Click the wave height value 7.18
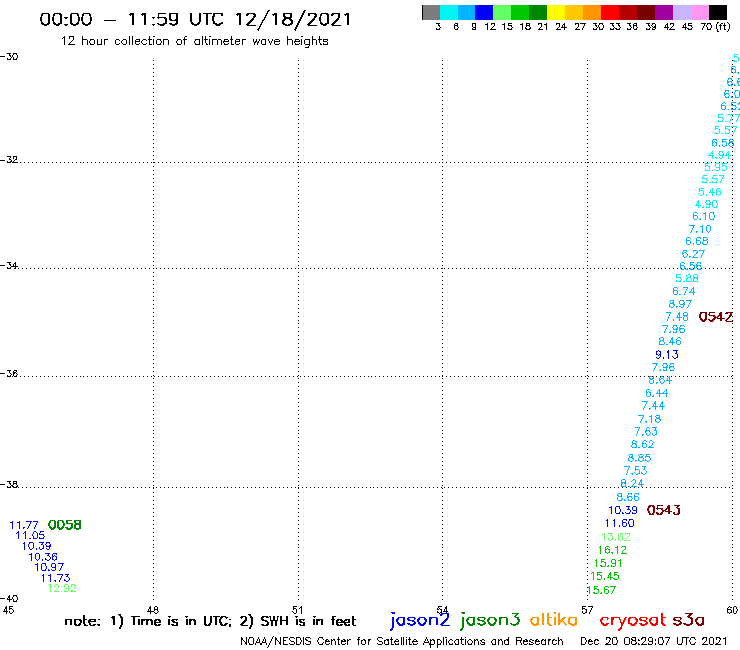Screen dimensions: 740x650 (x=649, y=418)
